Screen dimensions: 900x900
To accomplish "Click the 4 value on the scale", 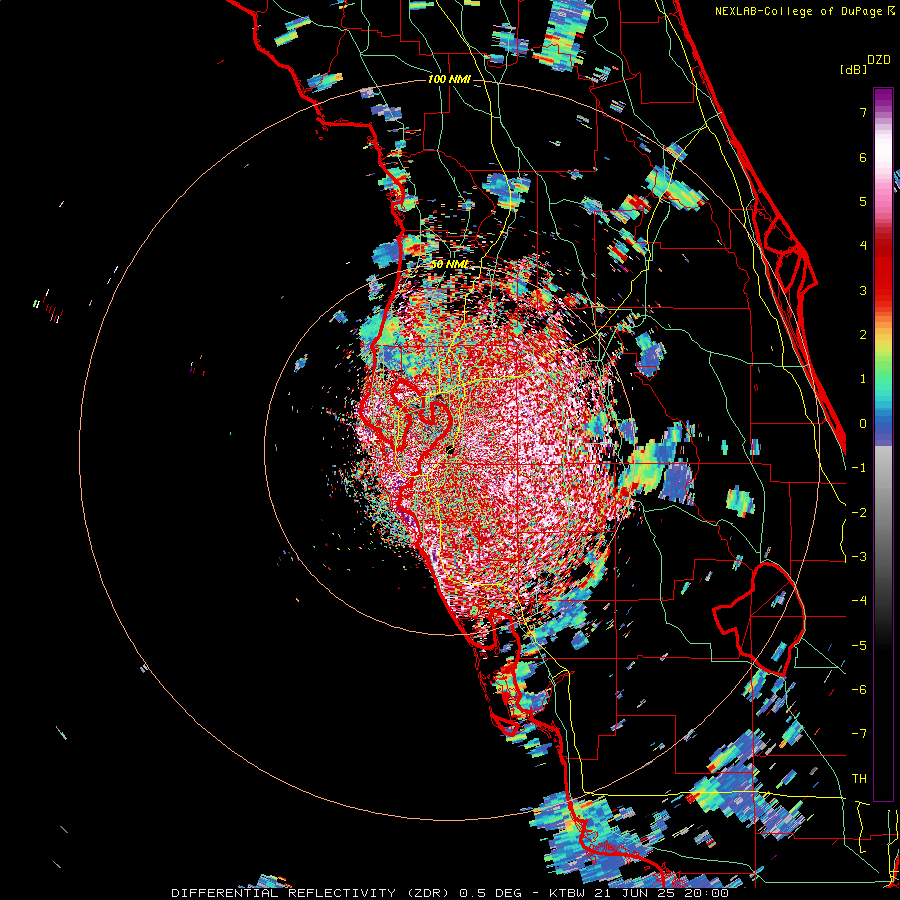I will pyautogui.click(x=863, y=246).
